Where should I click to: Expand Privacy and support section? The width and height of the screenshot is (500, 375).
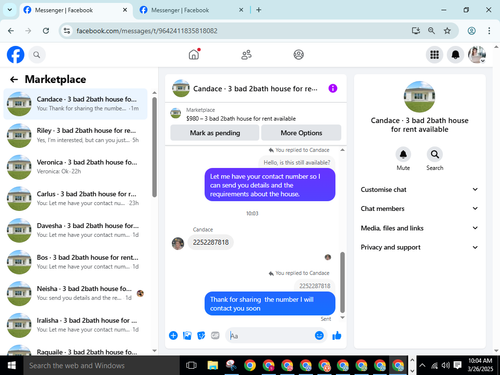(419, 247)
